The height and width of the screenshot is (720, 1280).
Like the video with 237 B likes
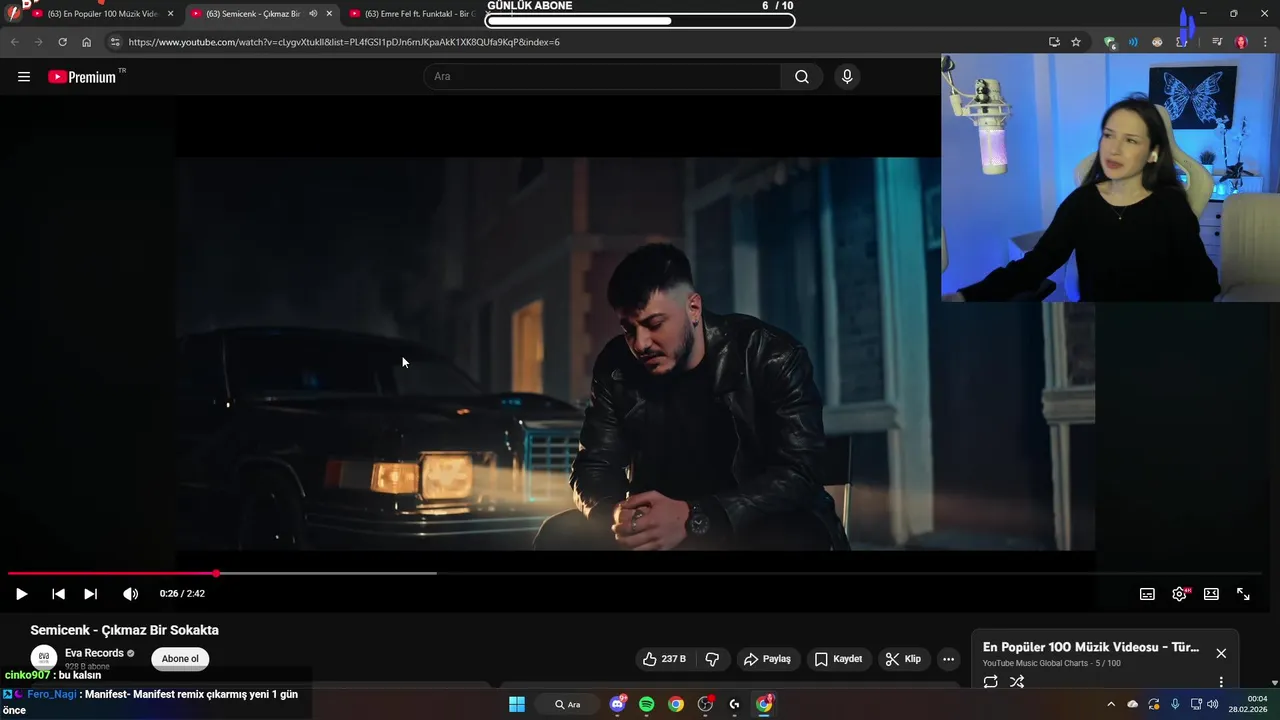click(664, 659)
